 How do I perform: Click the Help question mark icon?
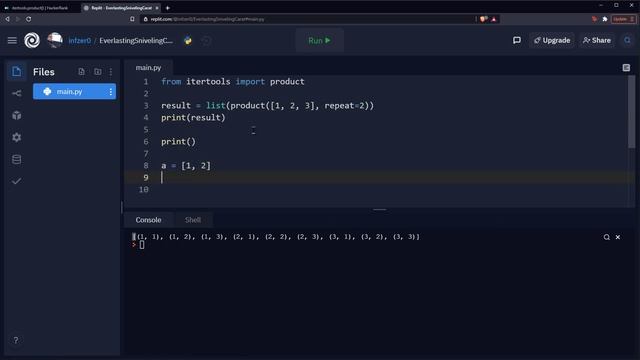(16, 340)
